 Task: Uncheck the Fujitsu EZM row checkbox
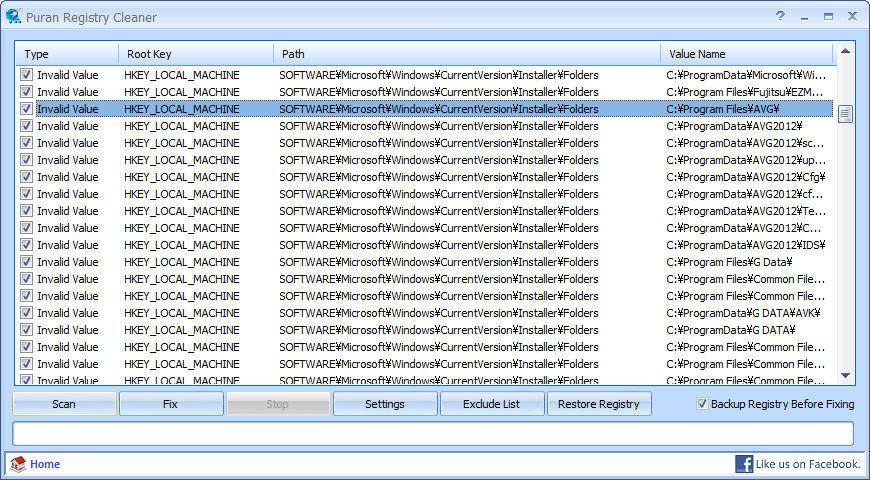pyautogui.click(x=26, y=92)
